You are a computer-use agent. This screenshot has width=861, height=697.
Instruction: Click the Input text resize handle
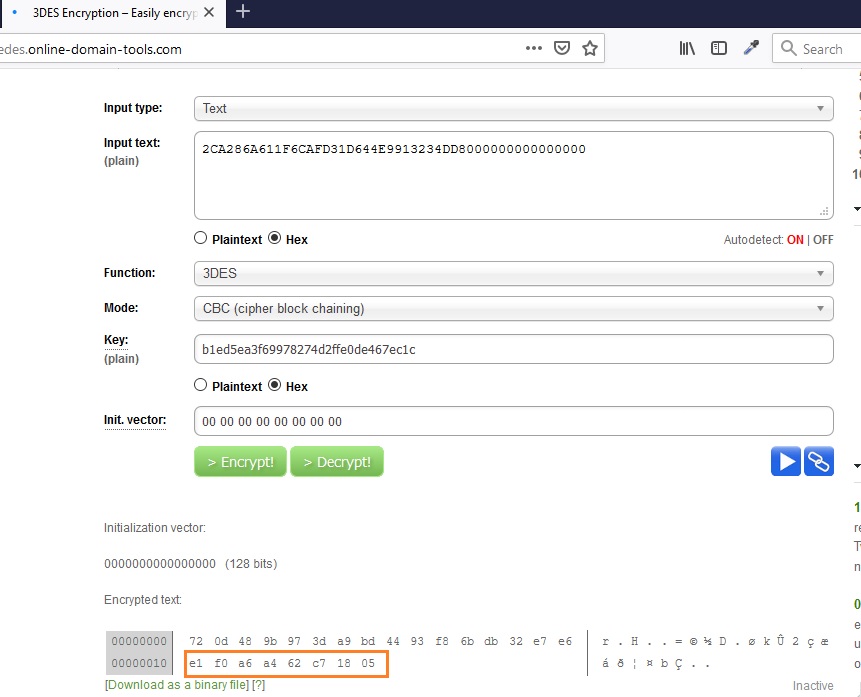point(824,211)
